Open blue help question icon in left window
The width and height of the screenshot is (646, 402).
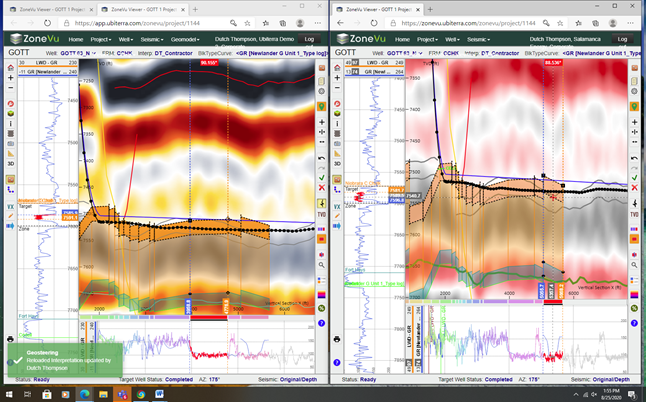[321, 323]
